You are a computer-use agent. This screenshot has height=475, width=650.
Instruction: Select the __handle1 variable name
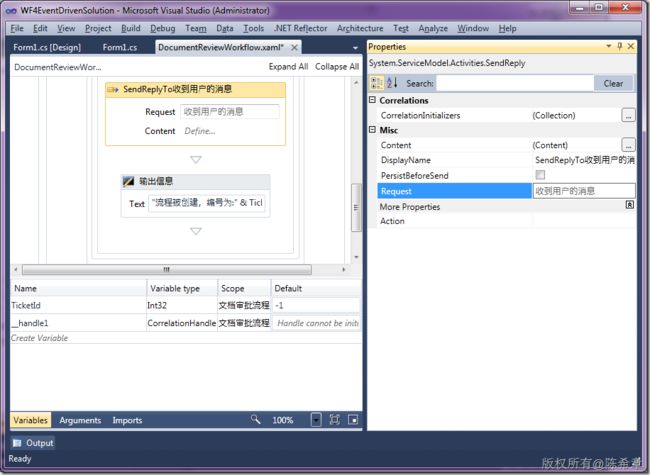coord(29,323)
